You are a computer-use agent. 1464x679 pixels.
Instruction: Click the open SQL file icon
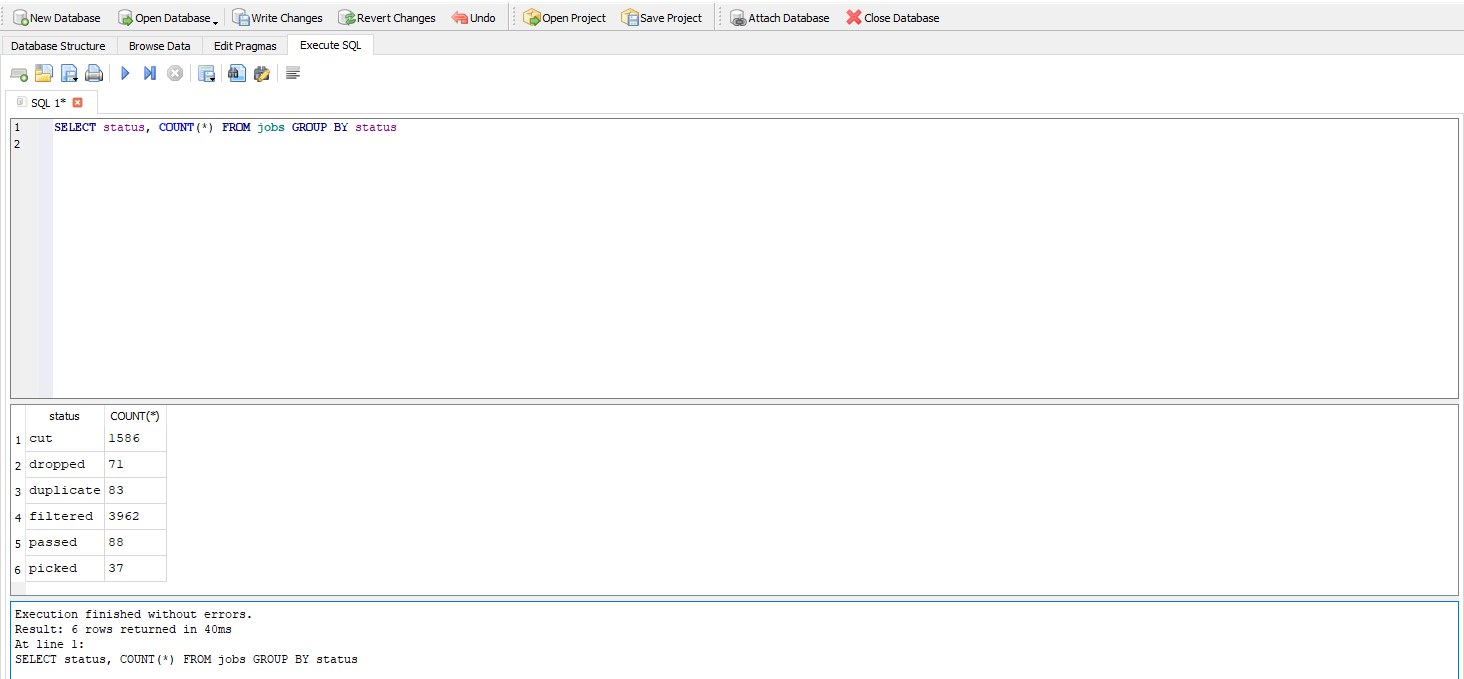tap(44, 73)
